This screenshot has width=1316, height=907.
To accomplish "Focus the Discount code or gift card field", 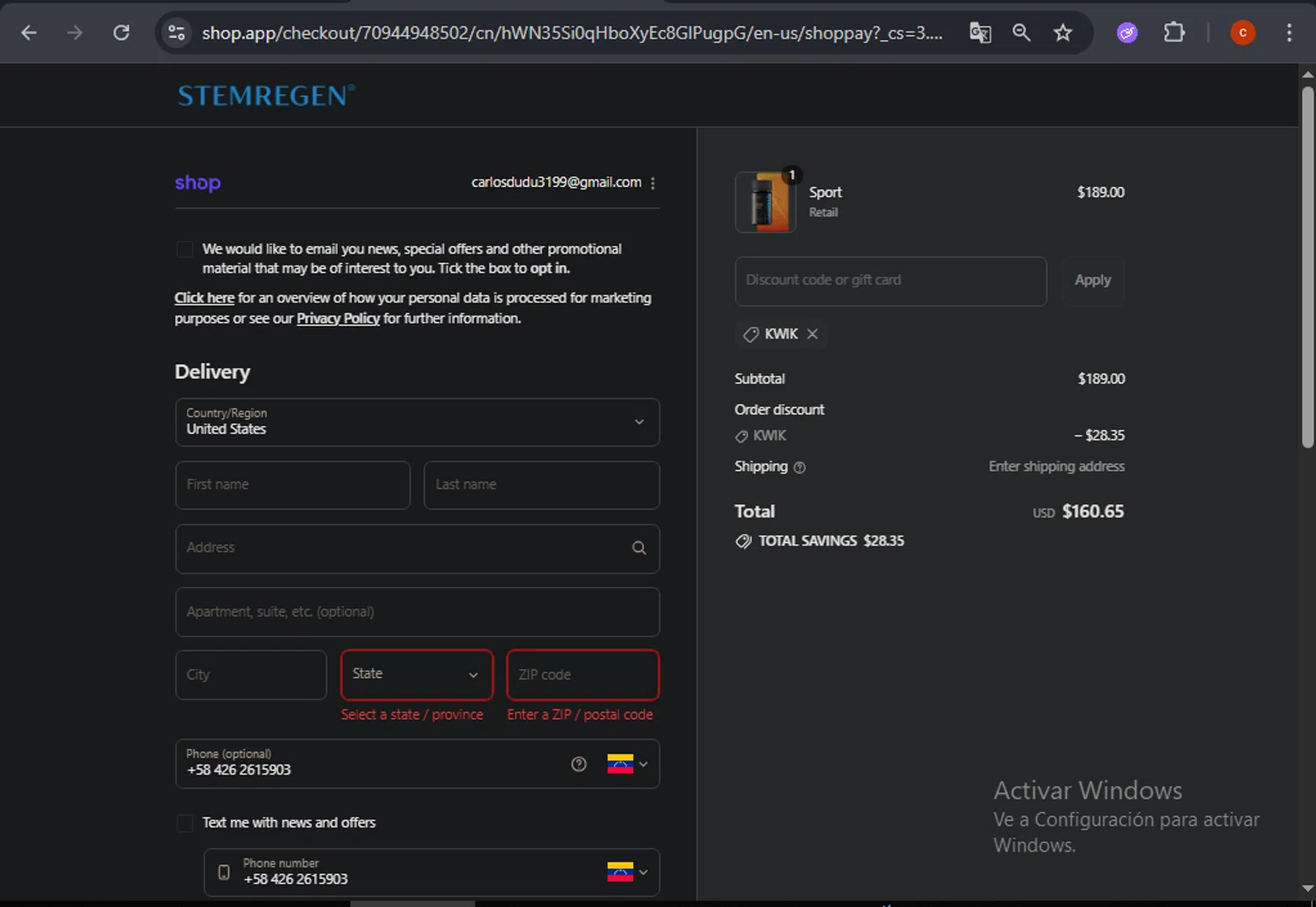I will (890, 281).
